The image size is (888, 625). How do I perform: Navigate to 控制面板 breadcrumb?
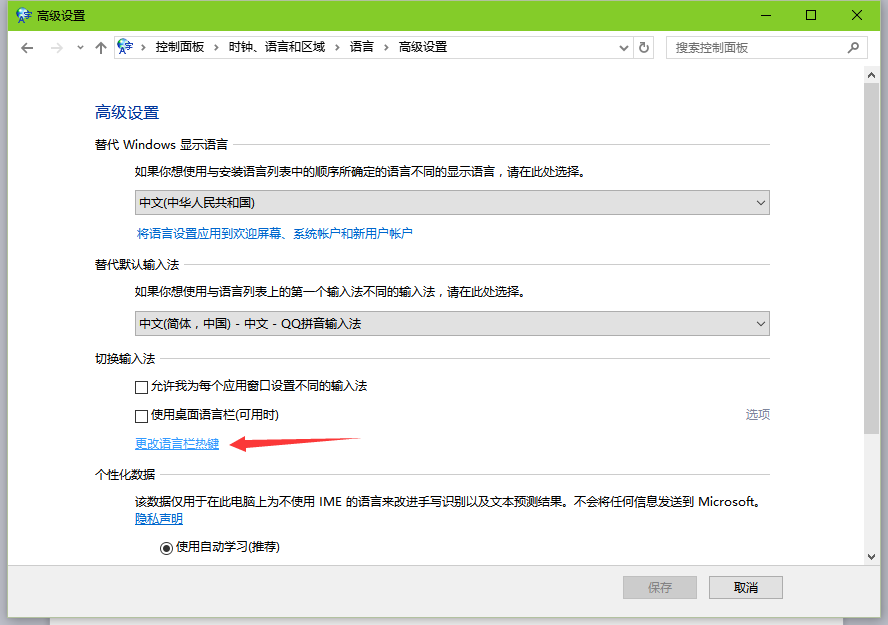coord(179,47)
